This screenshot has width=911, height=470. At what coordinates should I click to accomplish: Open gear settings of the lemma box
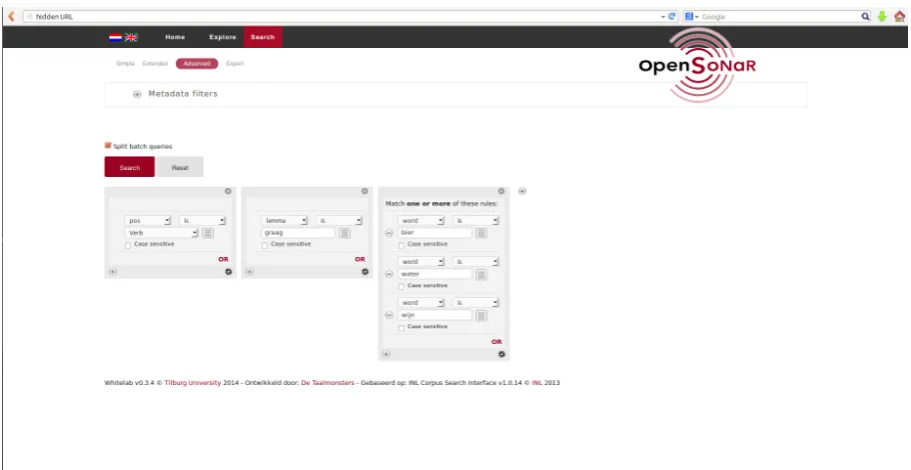click(x=365, y=271)
